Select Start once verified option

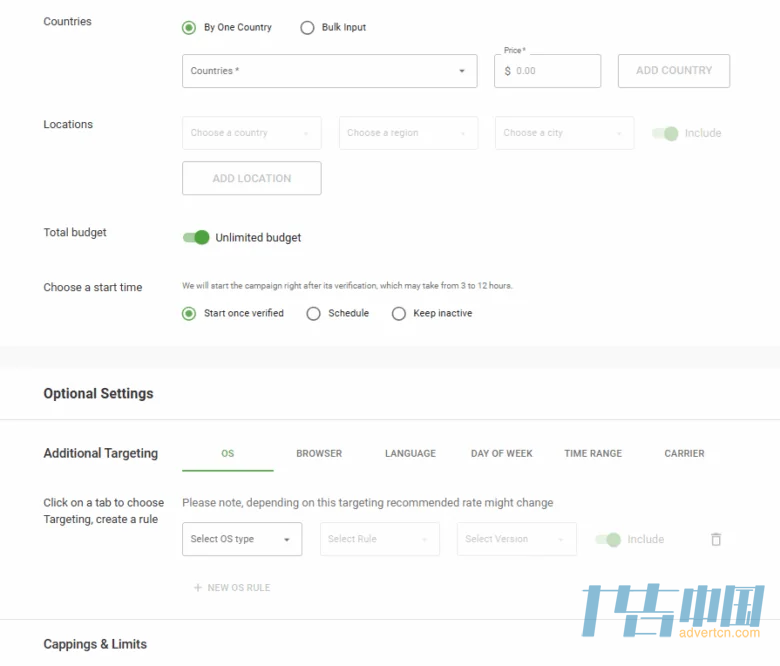(189, 314)
